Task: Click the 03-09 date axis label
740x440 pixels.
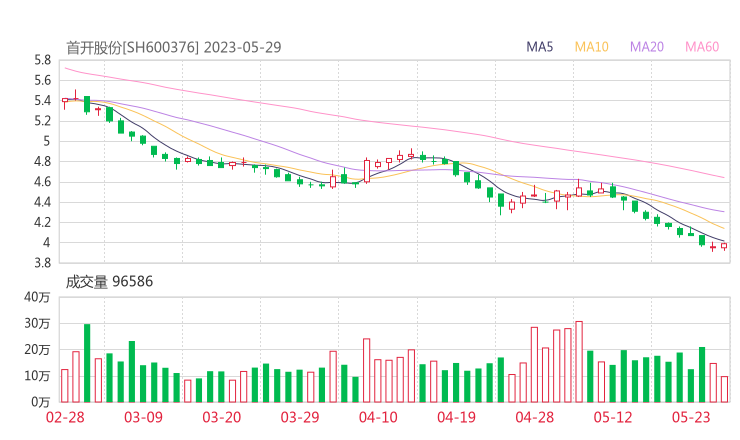Action: pos(143,417)
